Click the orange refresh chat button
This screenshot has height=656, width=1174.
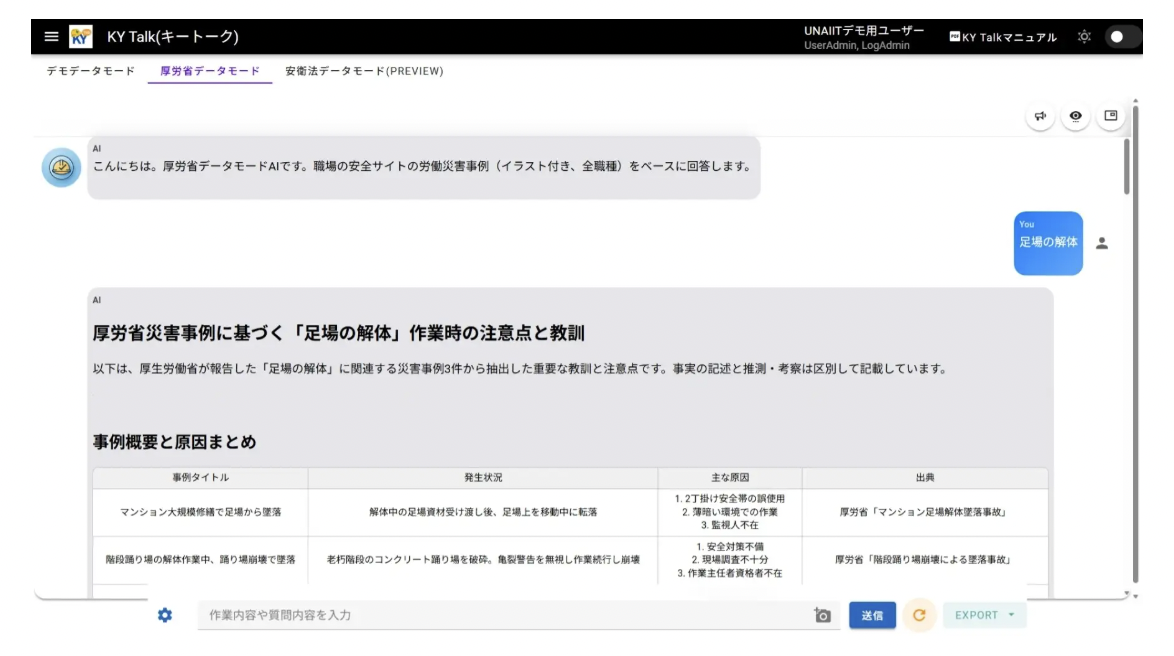[x=918, y=615]
